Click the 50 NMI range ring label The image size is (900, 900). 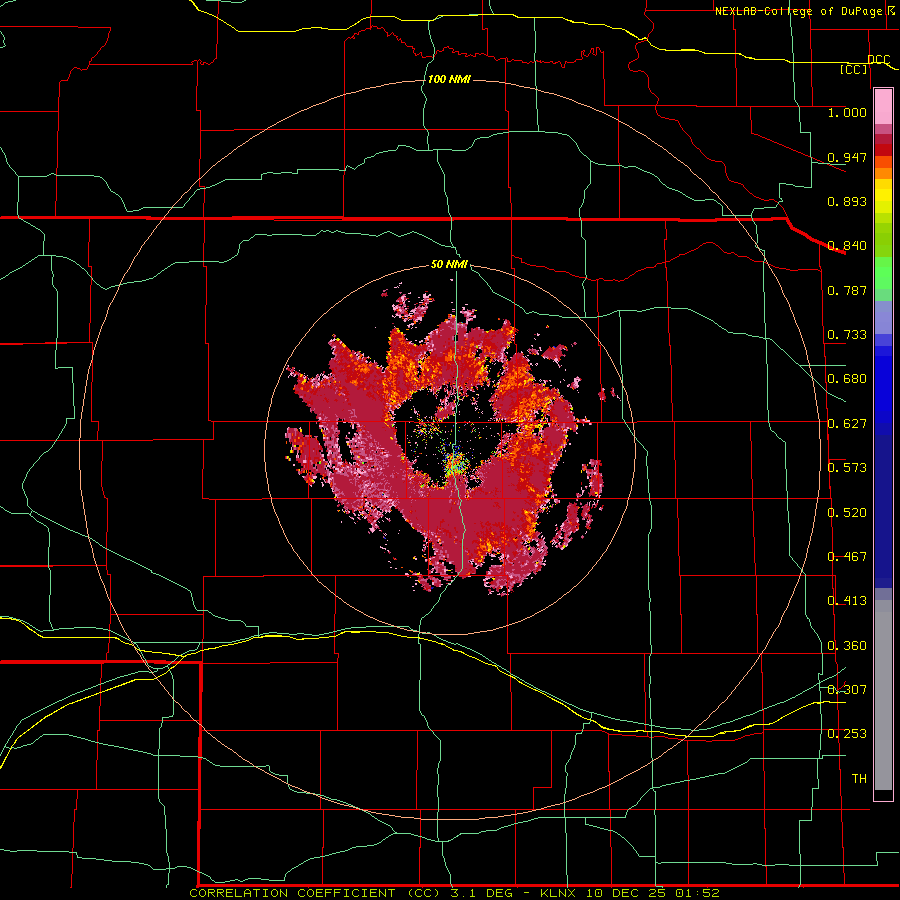click(x=449, y=264)
